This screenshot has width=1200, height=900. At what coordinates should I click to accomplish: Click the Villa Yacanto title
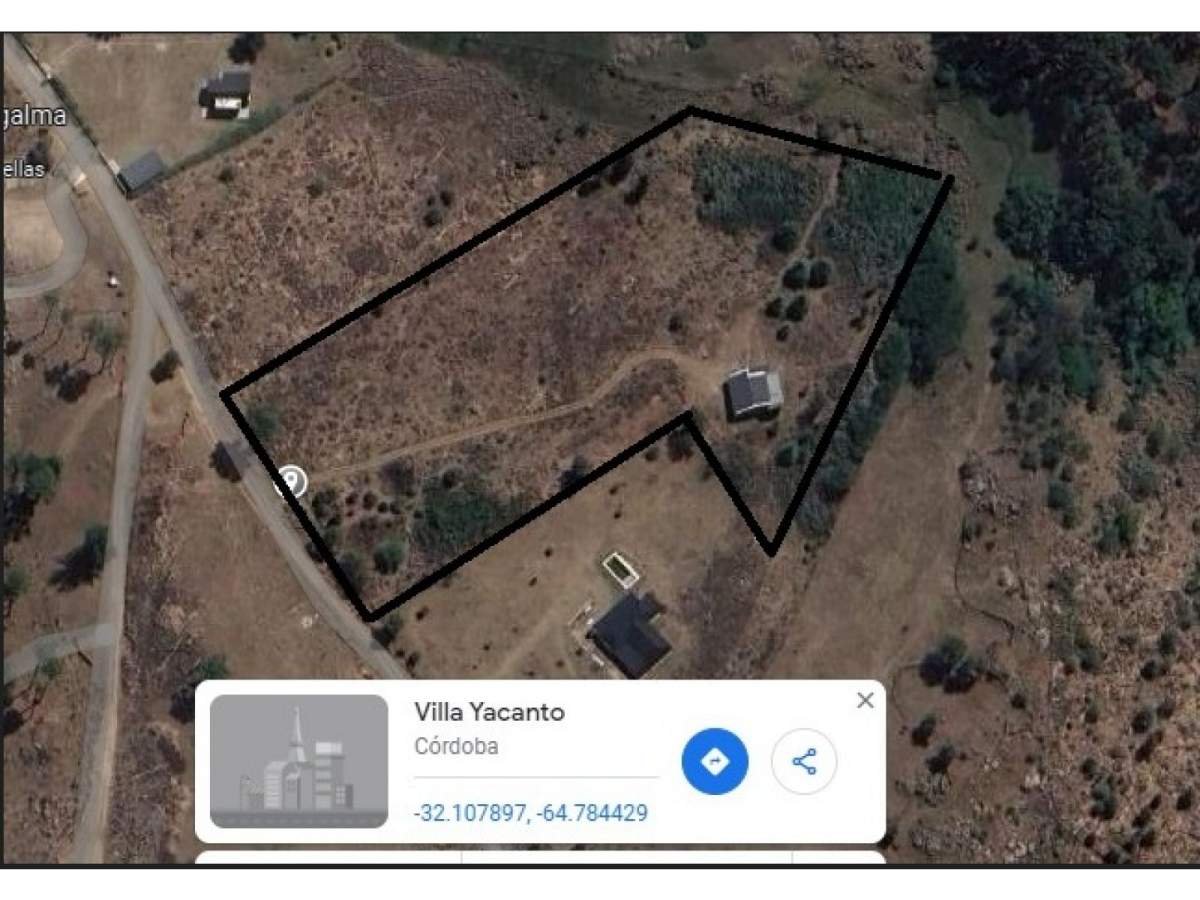click(489, 712)
